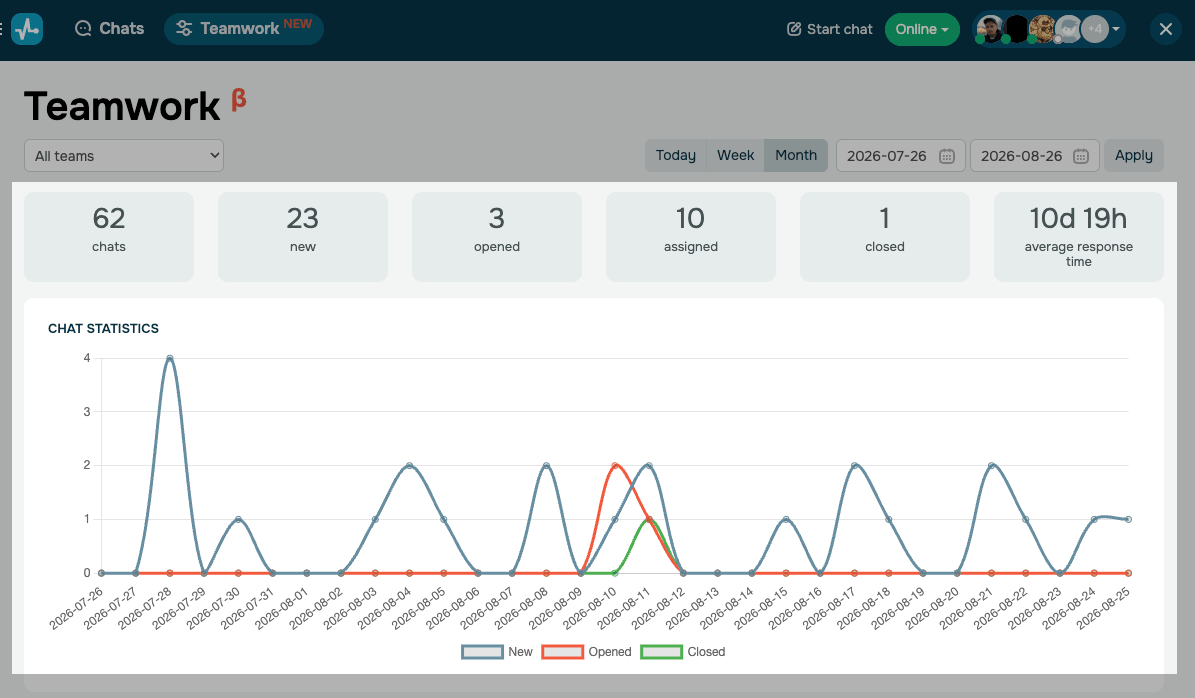Open the Teamwork tab
The image size is (1195, 698).
(244, 29)
